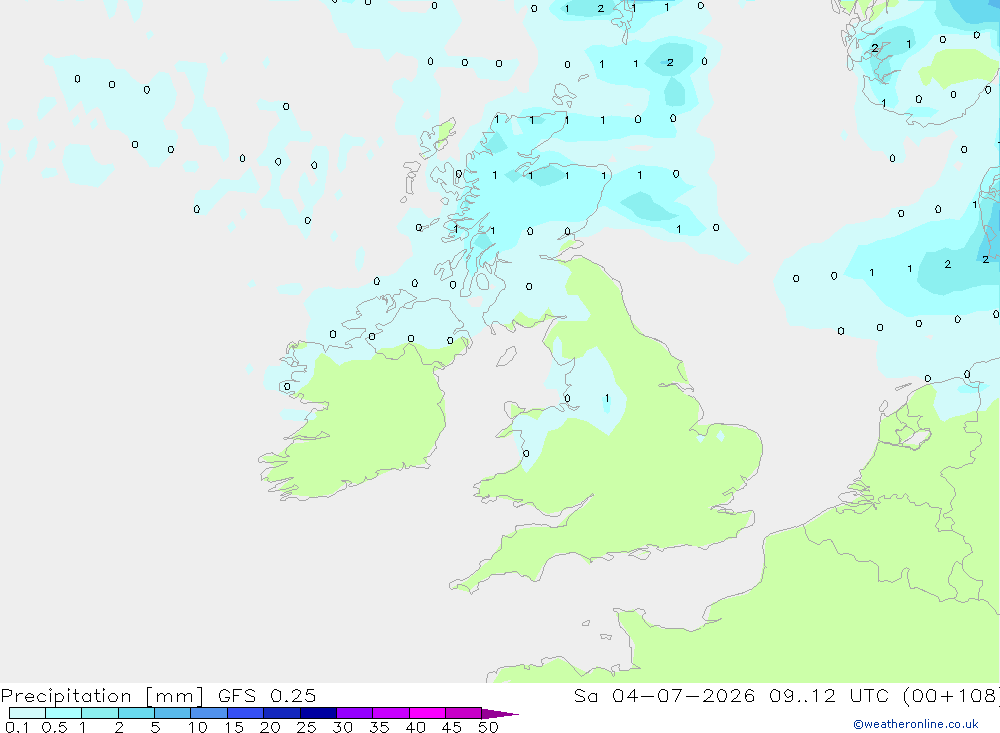Click the '0.1' legend scale label

coord(17,727)
